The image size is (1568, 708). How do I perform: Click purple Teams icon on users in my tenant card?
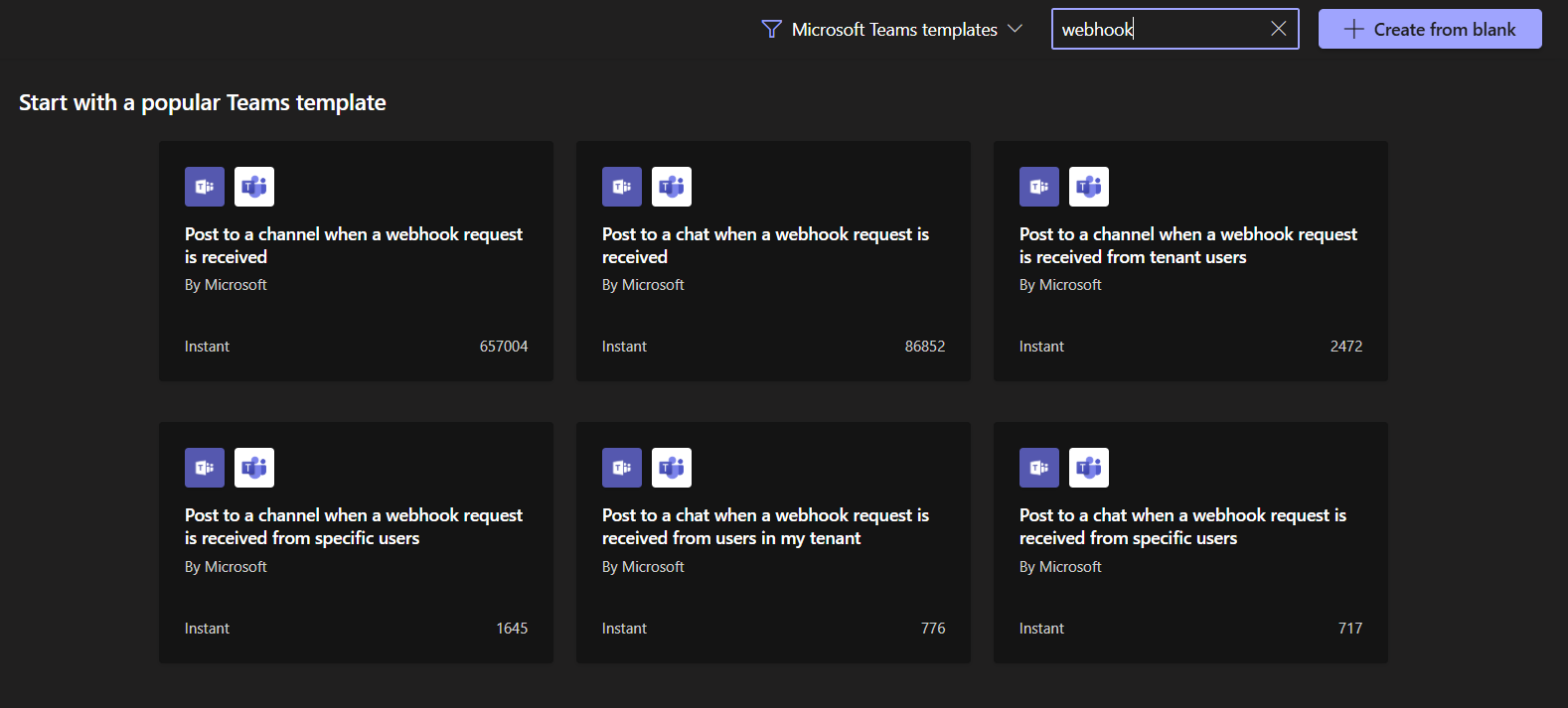pos(622,468)
